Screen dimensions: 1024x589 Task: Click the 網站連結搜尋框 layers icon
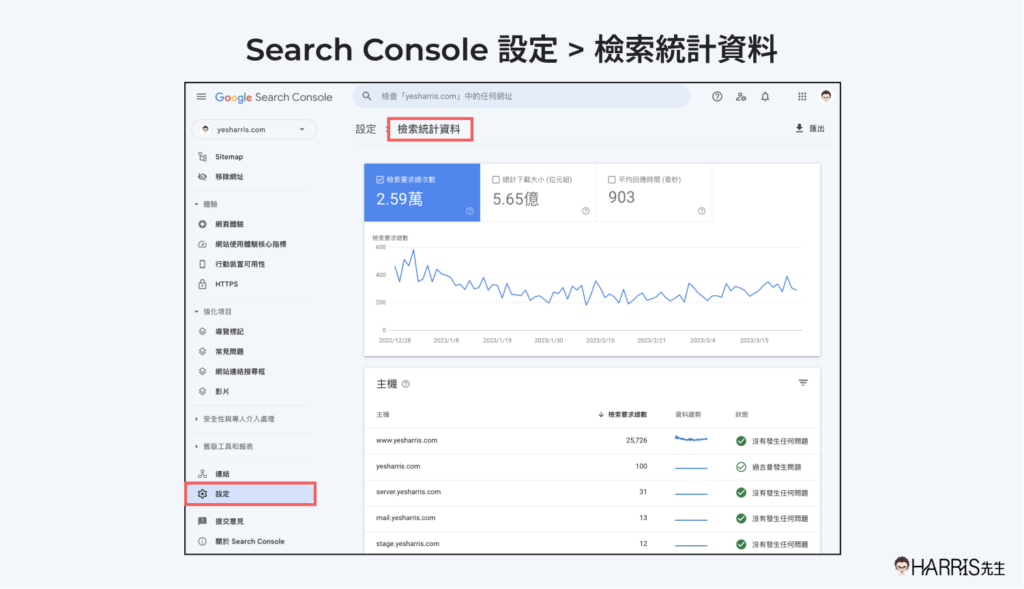202,372
